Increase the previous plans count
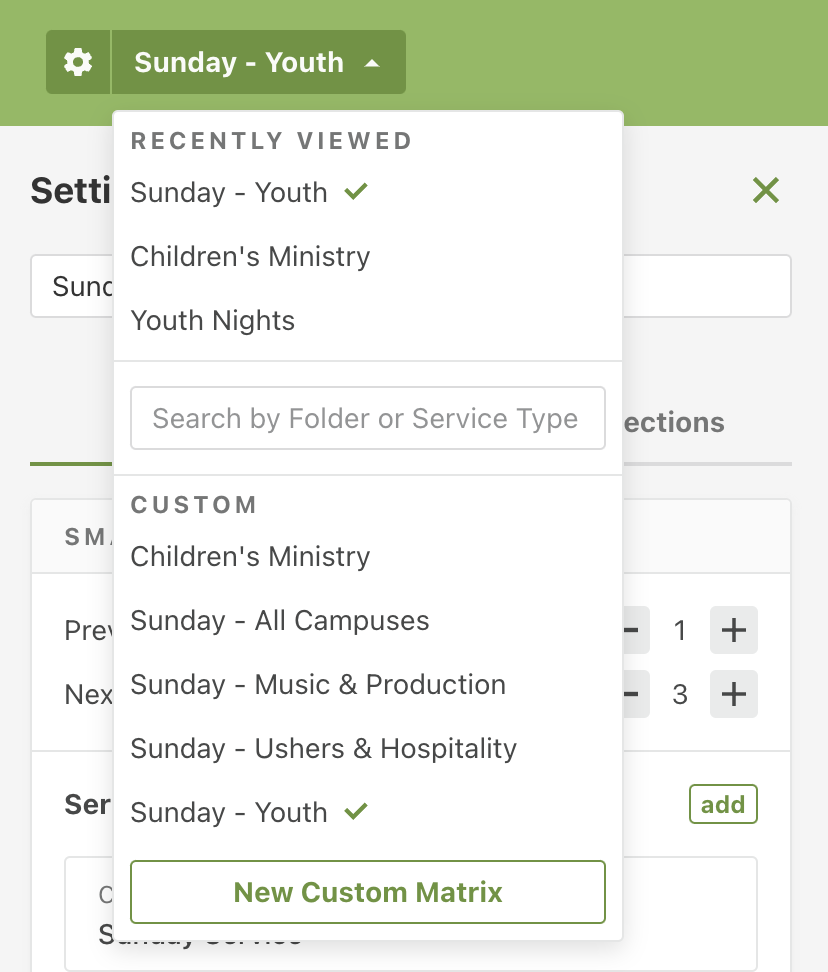The height and width of the screenshot is (972, 828). click(734, 630)
